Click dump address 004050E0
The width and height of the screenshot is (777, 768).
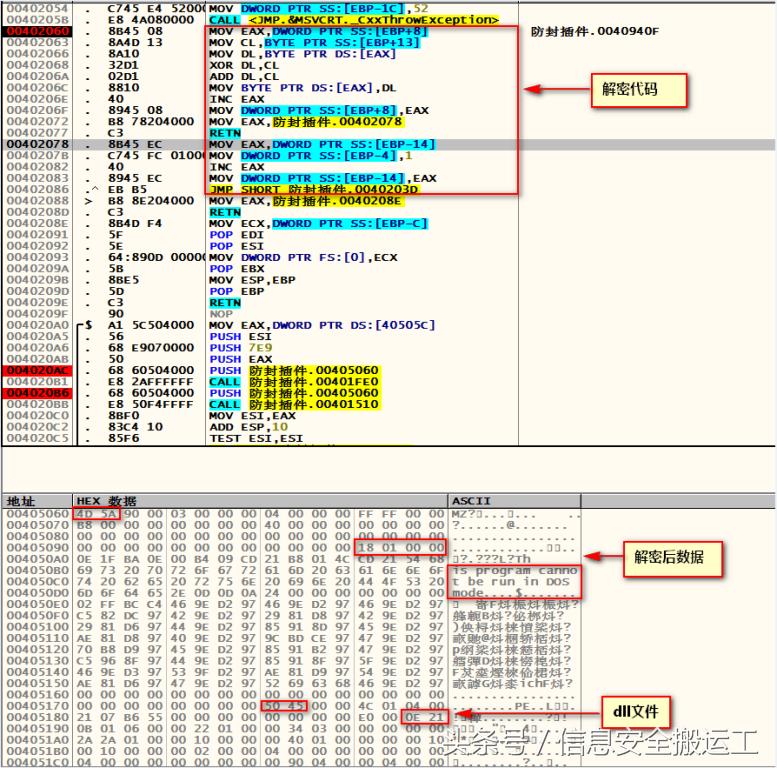[x=38, y=604]
